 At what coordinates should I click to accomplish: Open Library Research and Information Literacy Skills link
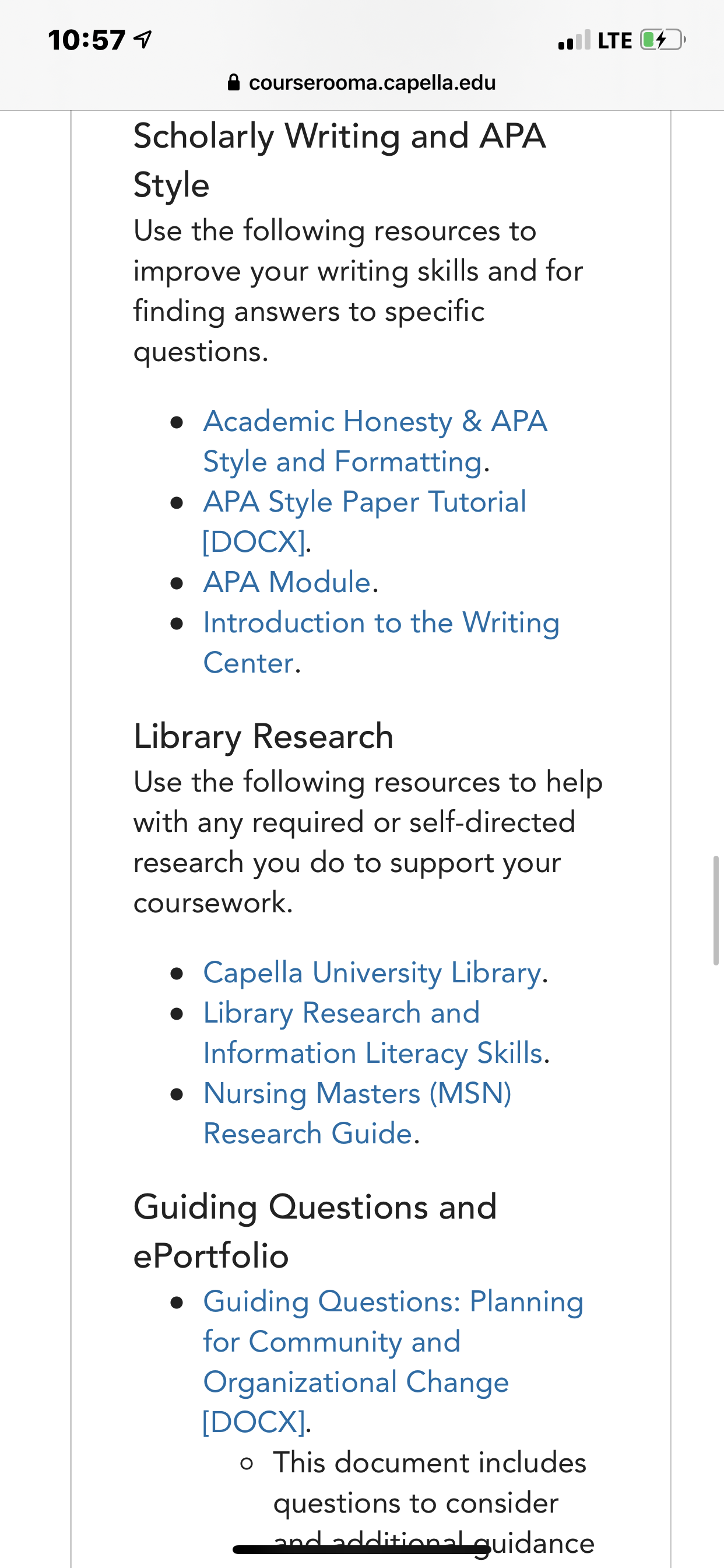[373, 1033]
